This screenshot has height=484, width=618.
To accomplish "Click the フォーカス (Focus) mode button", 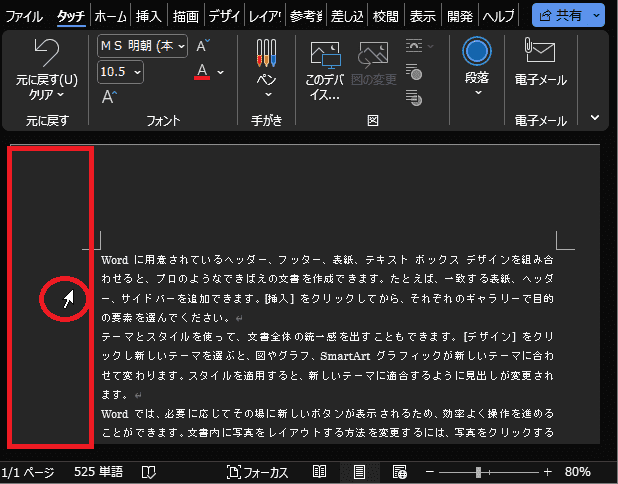I will coord(258,472).
